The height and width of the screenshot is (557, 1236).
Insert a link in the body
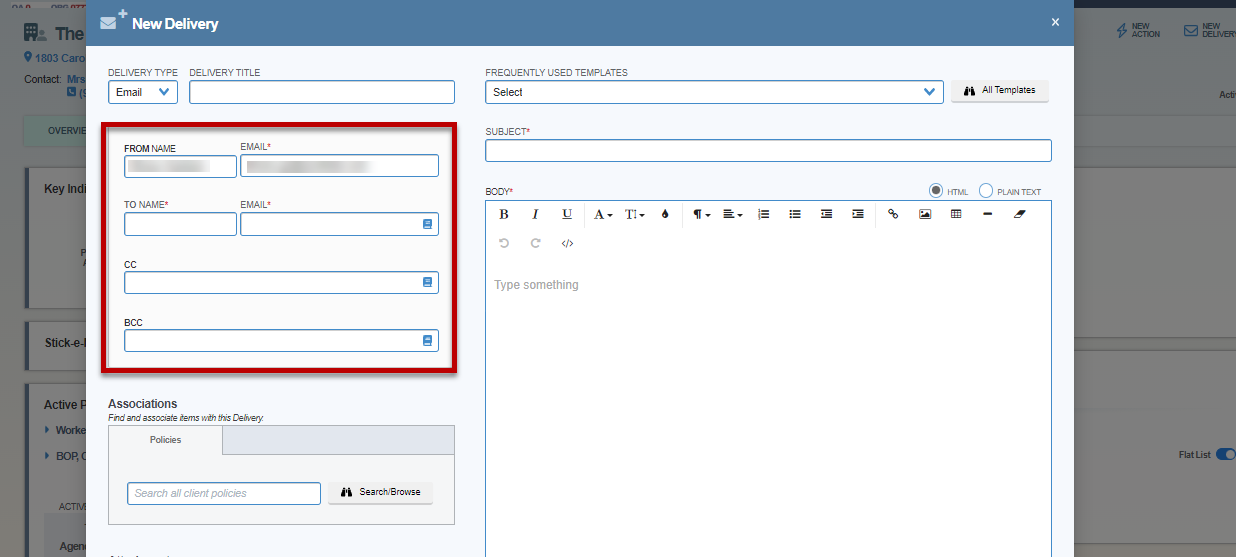click(x=893, y=214)
